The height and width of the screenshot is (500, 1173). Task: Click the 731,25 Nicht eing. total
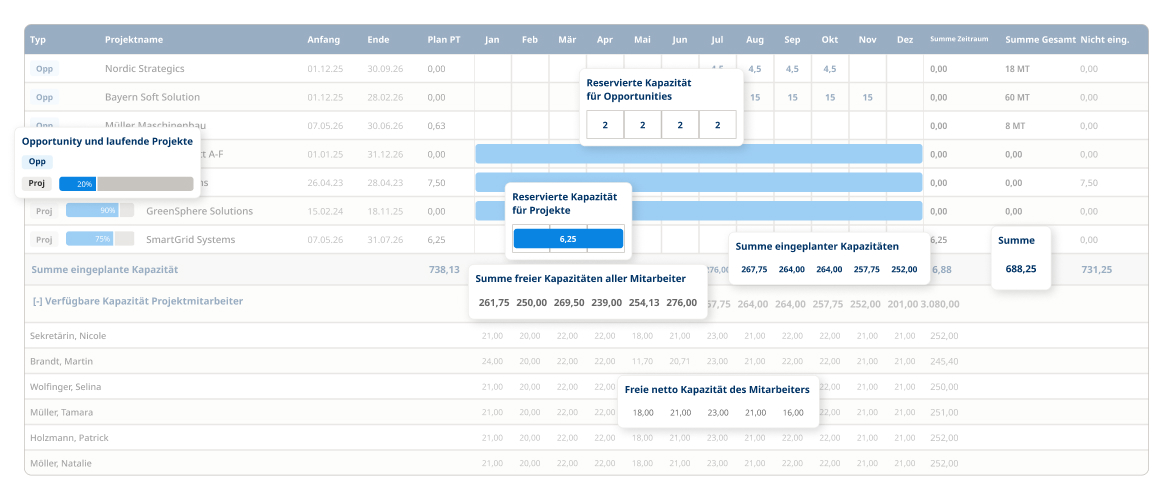tap(1097, 269)
